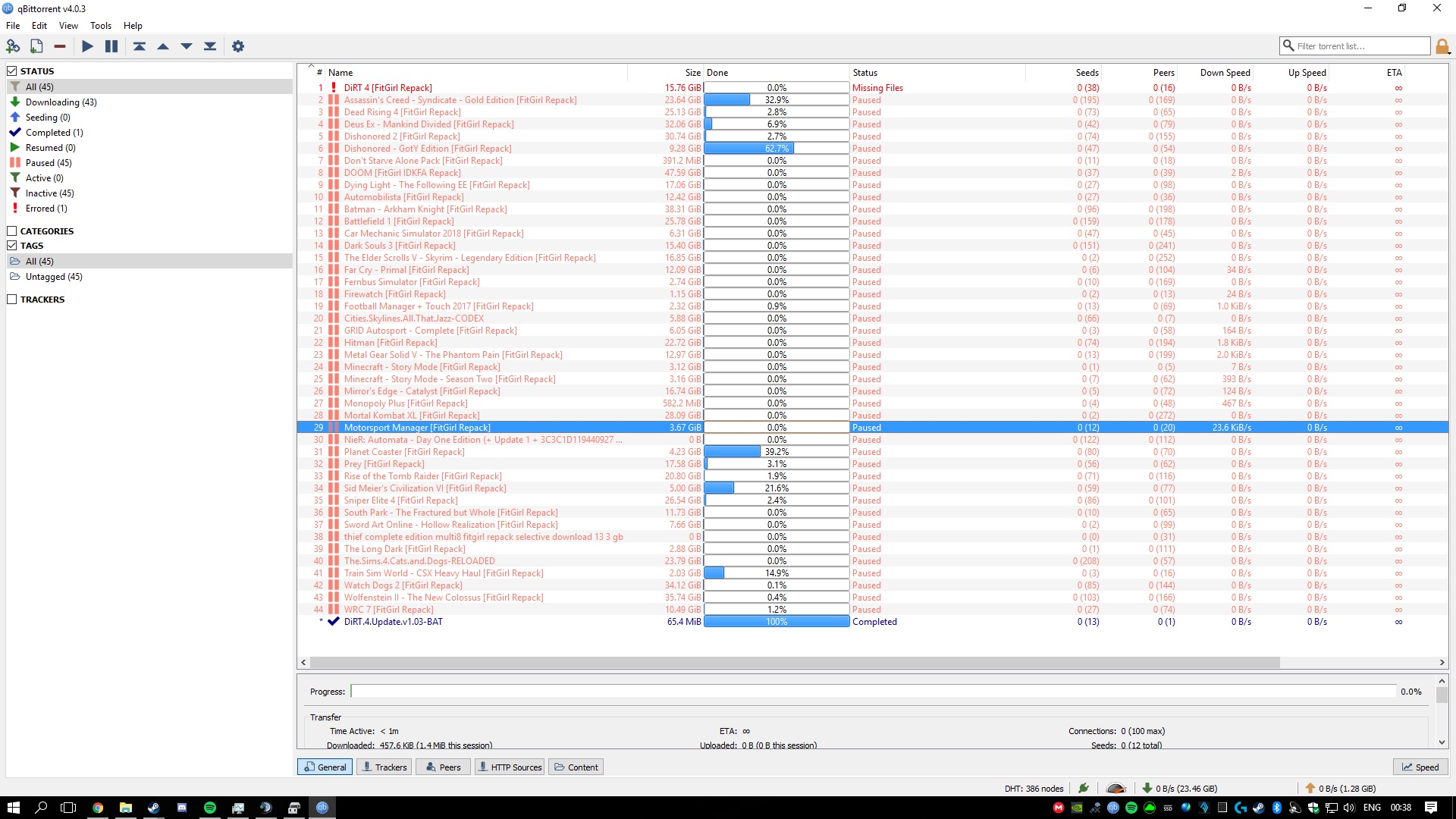Screen dimensions: 1456x819
Task: Open the Help menu
Action: pos(133,26)
